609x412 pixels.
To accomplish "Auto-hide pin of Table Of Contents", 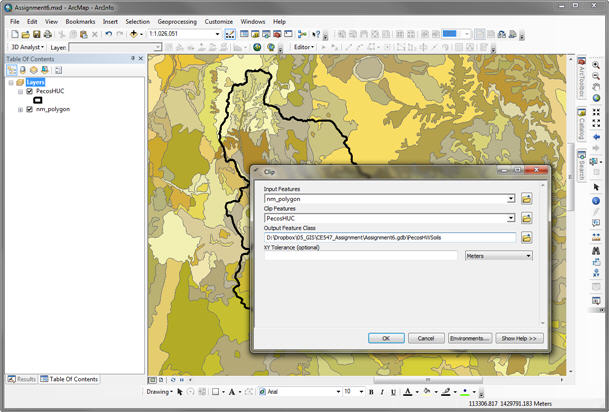I will pos(132,59).
